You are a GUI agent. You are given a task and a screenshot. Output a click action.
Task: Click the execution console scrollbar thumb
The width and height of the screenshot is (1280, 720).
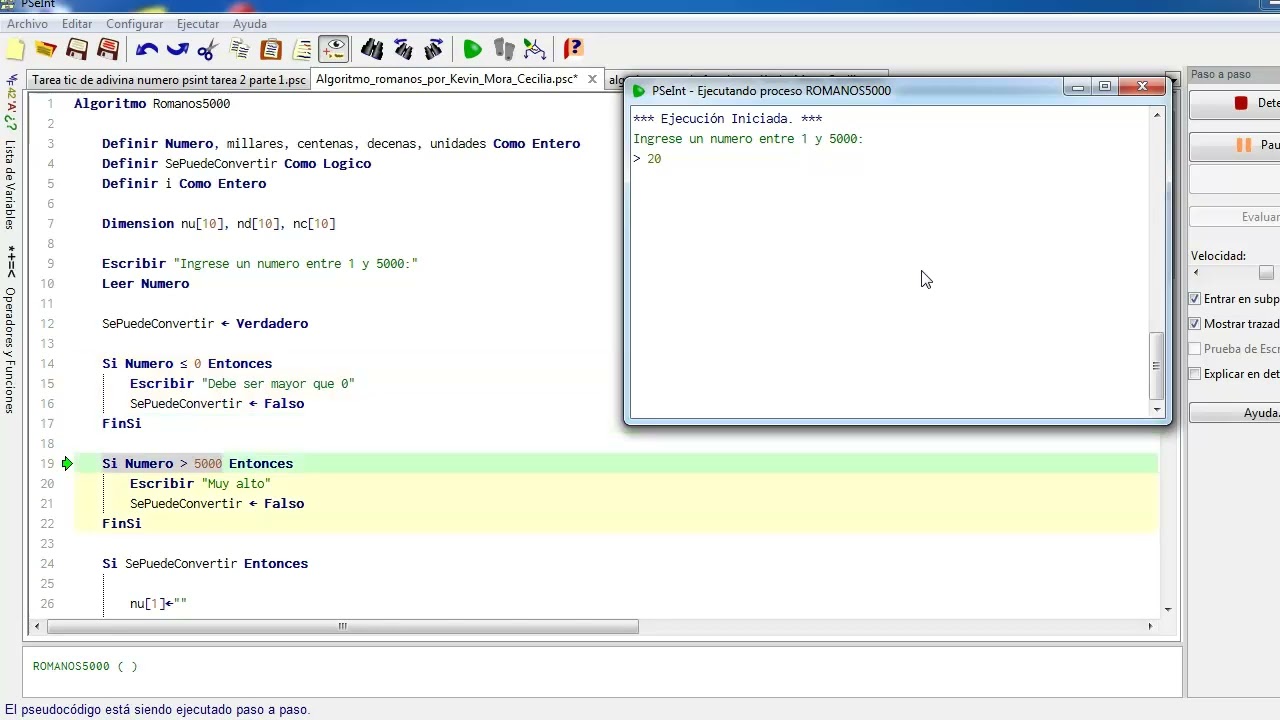coord(1157,365)
